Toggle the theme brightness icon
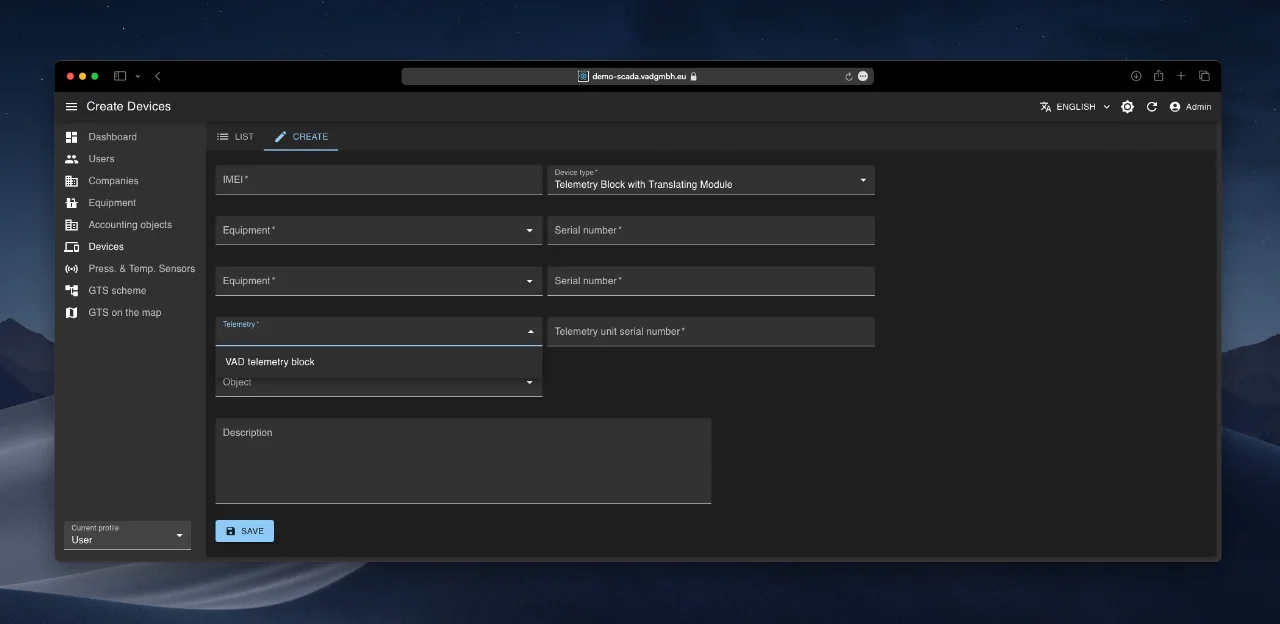The image size is (1280, 624). (x=1127, y=107)
